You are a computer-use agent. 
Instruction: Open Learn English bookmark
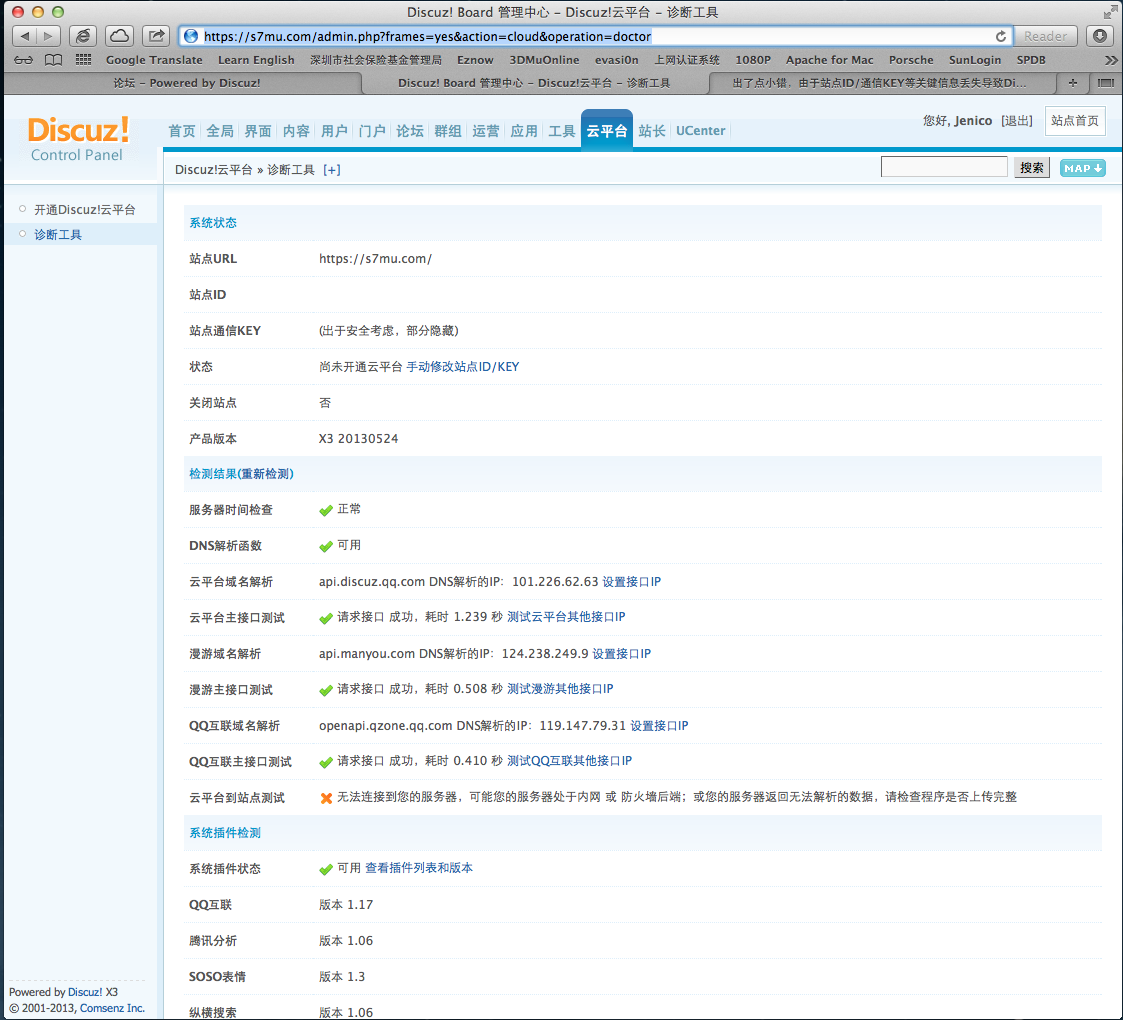click(256, 60)
